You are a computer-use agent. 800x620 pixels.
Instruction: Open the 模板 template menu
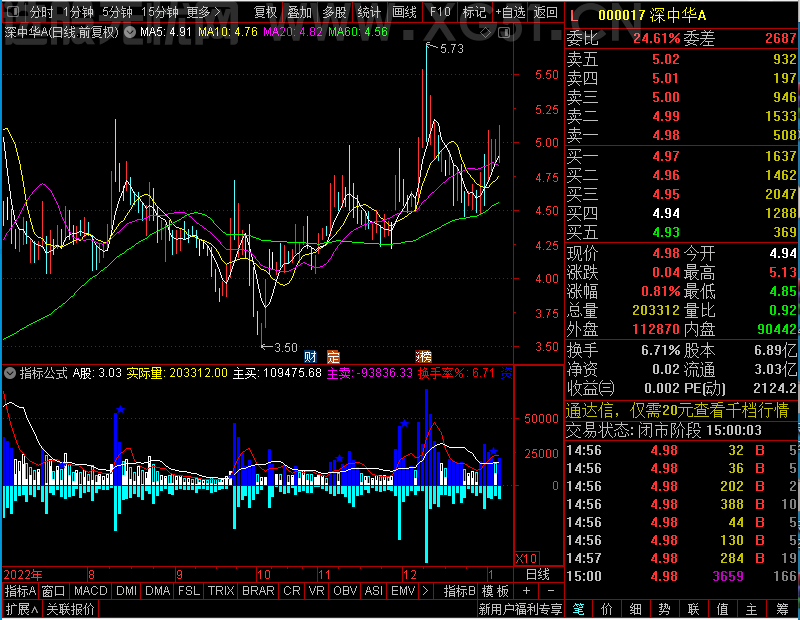tap(495, 591)
